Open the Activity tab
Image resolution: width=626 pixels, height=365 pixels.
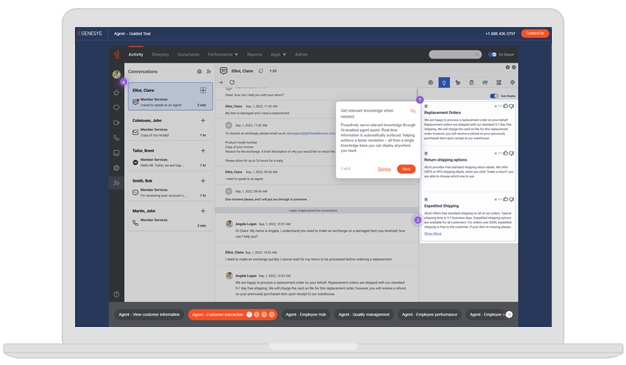coord(136,54)
